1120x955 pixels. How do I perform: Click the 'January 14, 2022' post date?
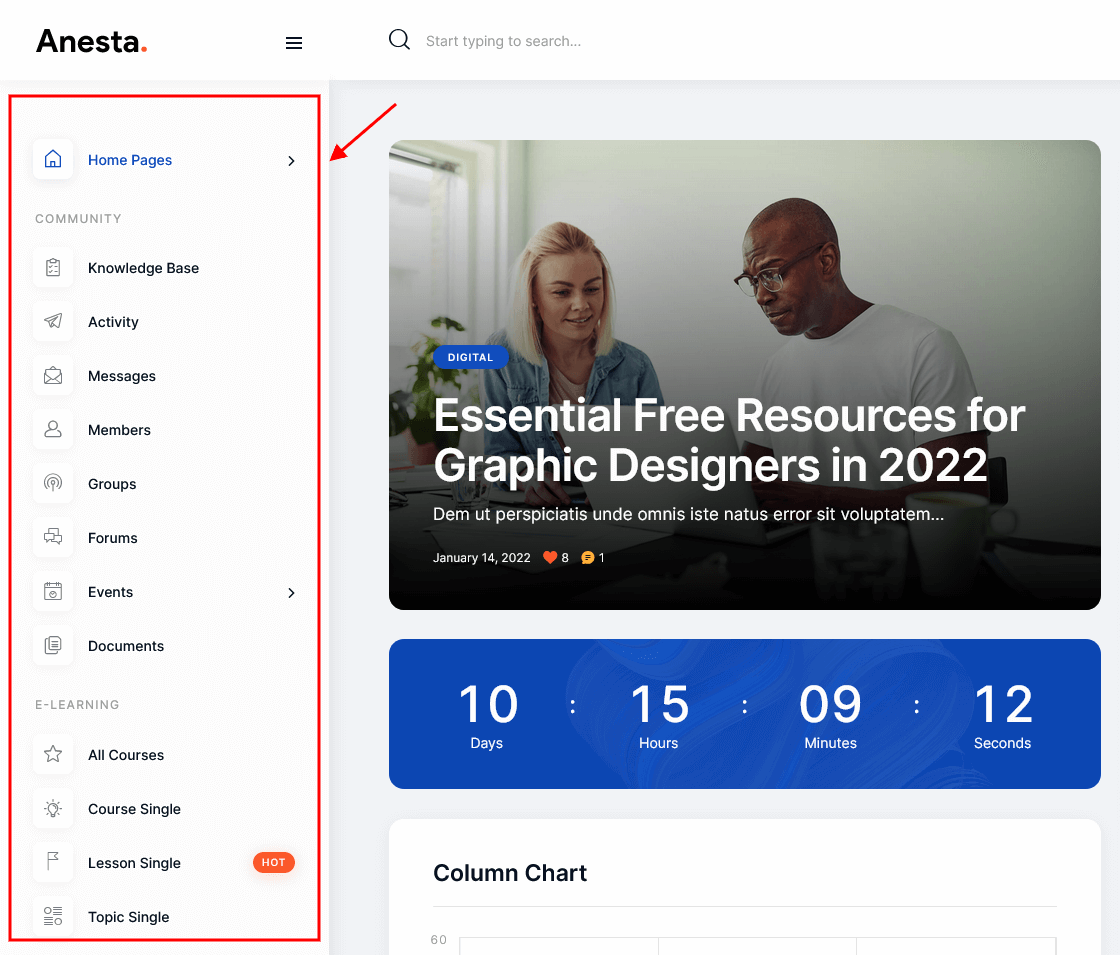(481, 558)
